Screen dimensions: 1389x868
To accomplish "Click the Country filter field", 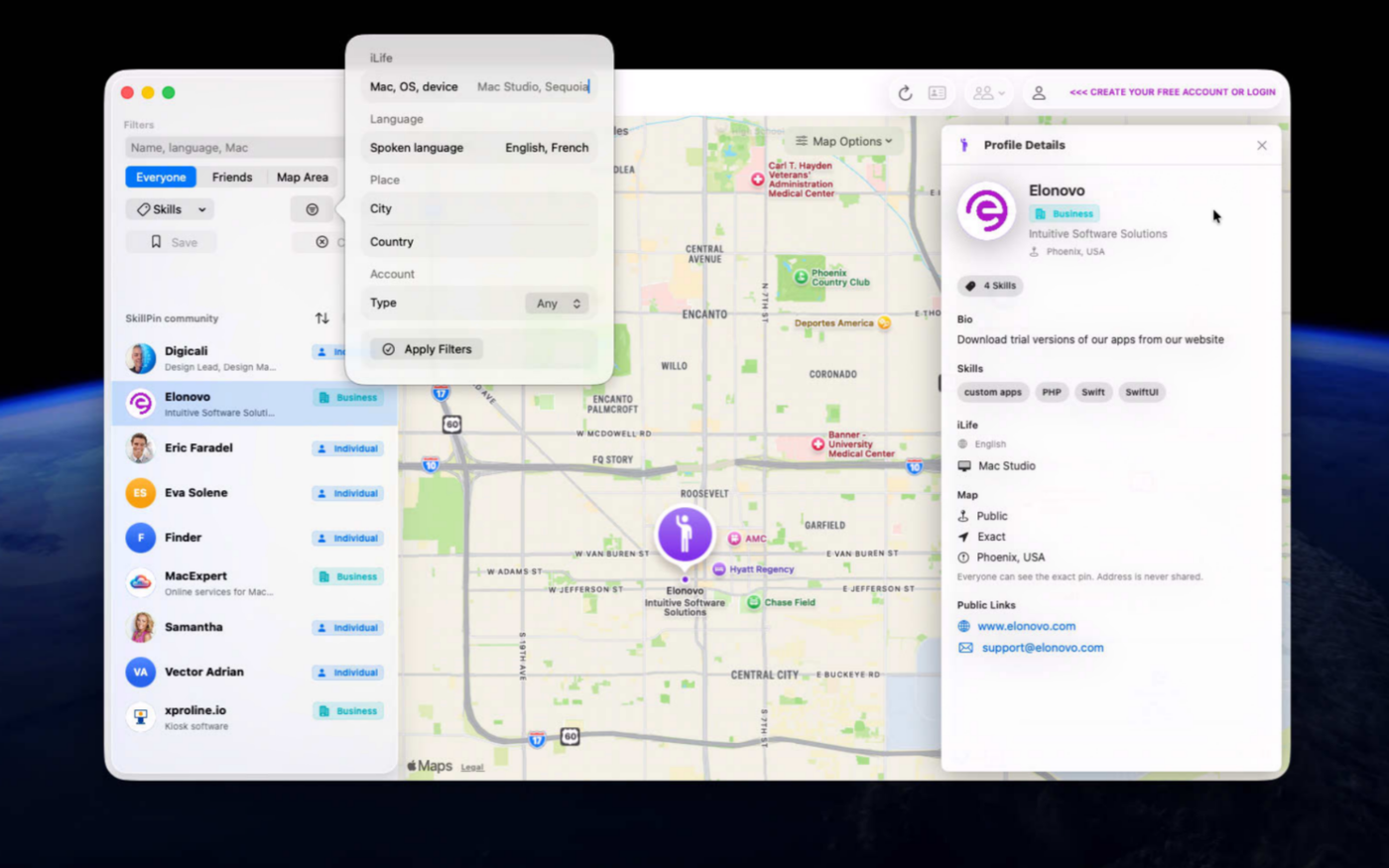I will (479, 242).
